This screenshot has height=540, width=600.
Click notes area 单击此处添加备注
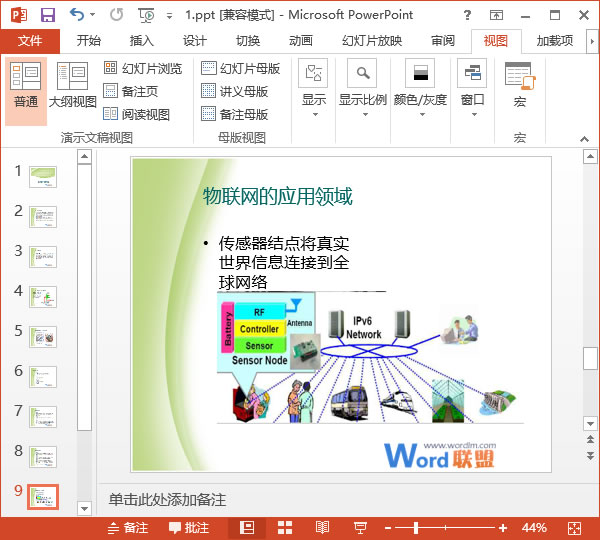click(168, 500)
